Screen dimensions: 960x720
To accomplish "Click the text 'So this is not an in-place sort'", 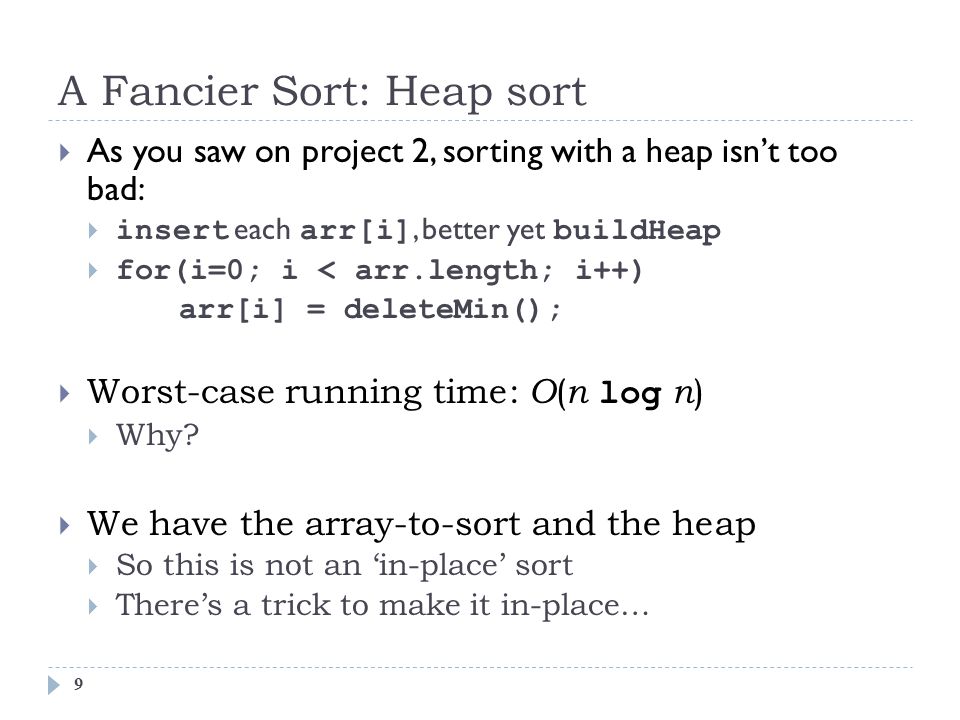I will (345, 565).
